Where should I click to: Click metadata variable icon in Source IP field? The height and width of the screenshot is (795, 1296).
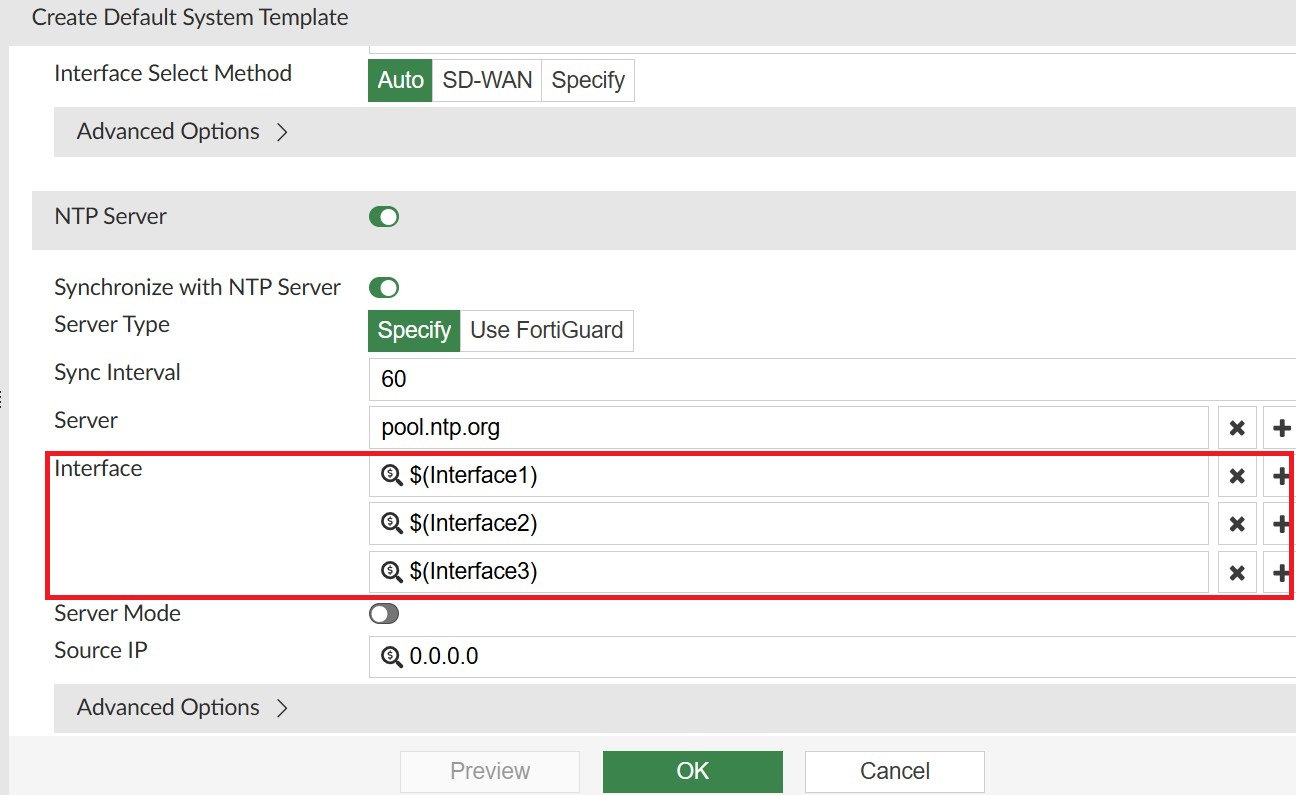[x=392, y=657]
